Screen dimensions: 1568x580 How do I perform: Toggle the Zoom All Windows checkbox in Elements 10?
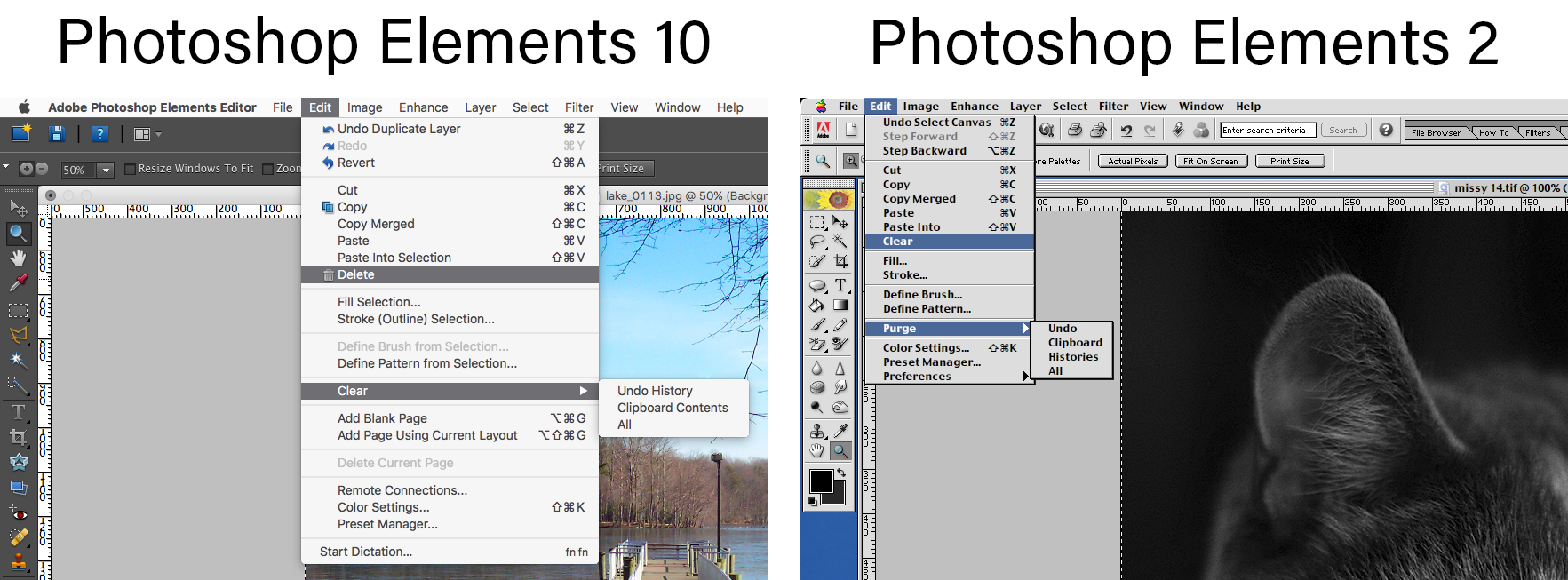click(x=267, y=169)
